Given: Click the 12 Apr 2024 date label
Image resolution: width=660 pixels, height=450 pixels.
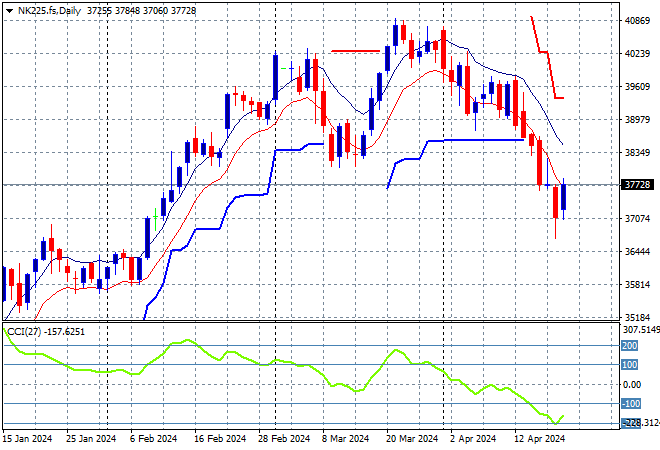Looking at the screenshot, I should click(540, 439).
